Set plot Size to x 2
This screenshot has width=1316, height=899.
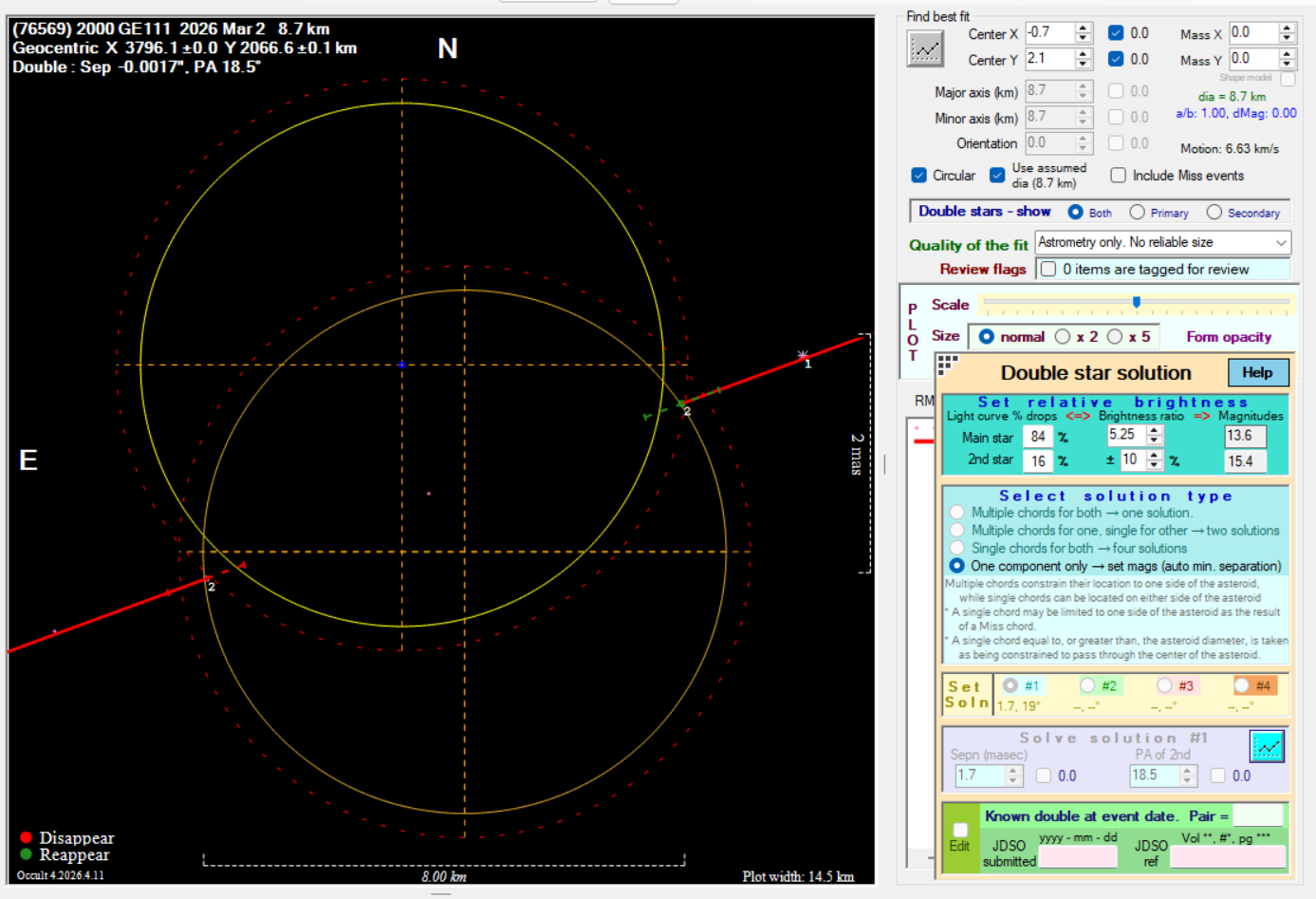click(1063, 337)
